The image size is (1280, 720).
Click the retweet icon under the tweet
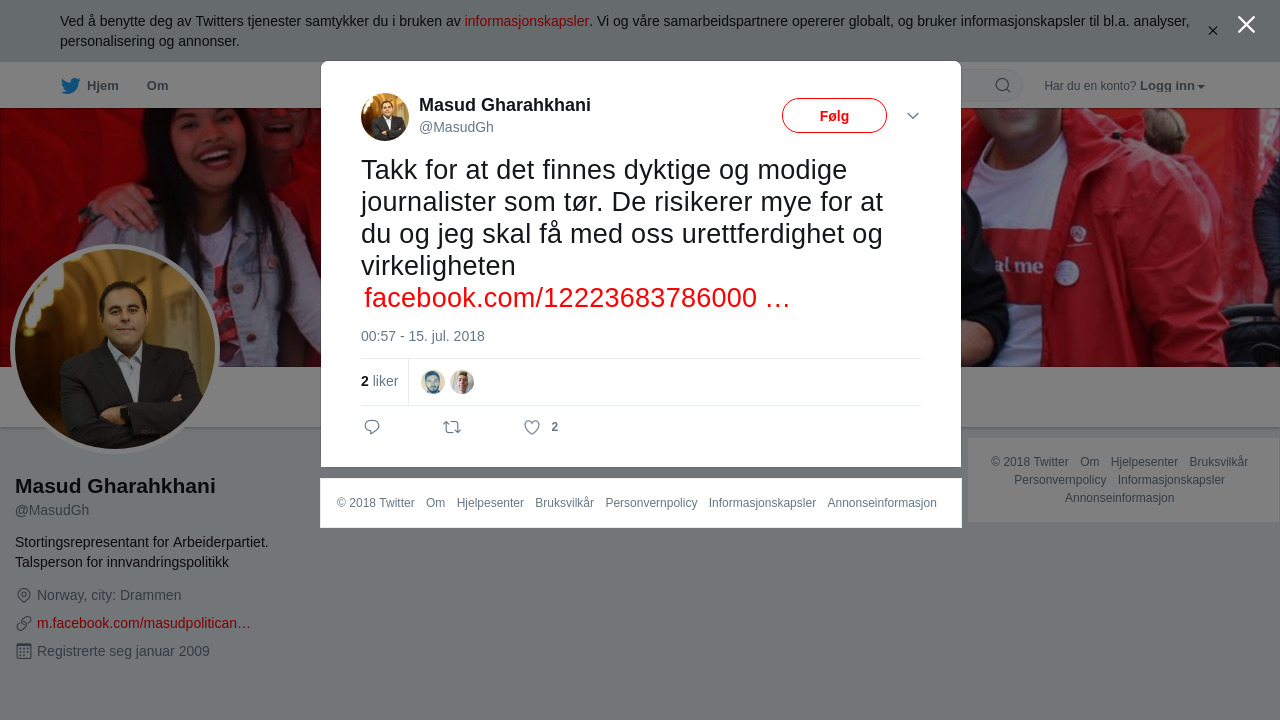452,427
